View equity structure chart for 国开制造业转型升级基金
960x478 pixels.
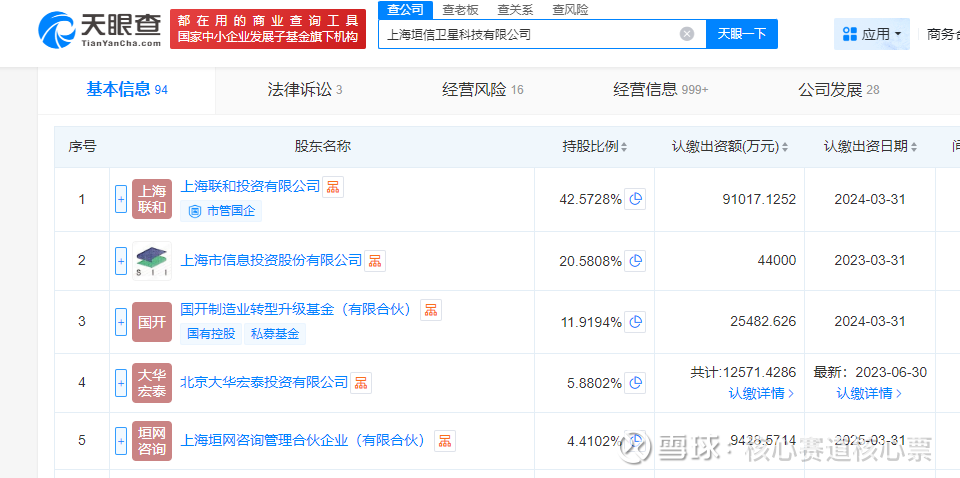tap(431, 310)
